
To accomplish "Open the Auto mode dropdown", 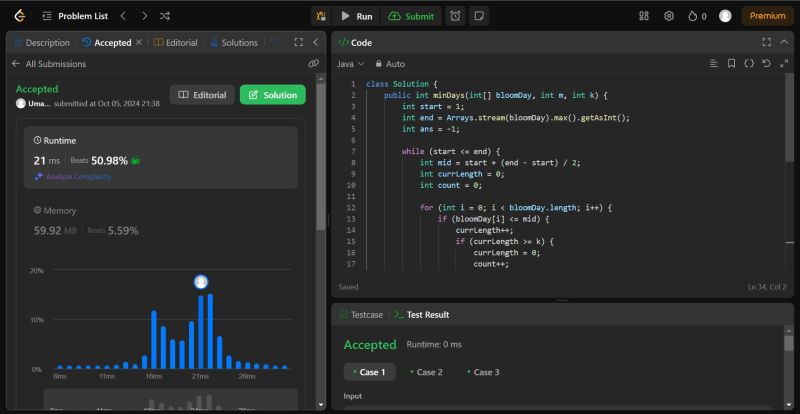I will point(390,64).
